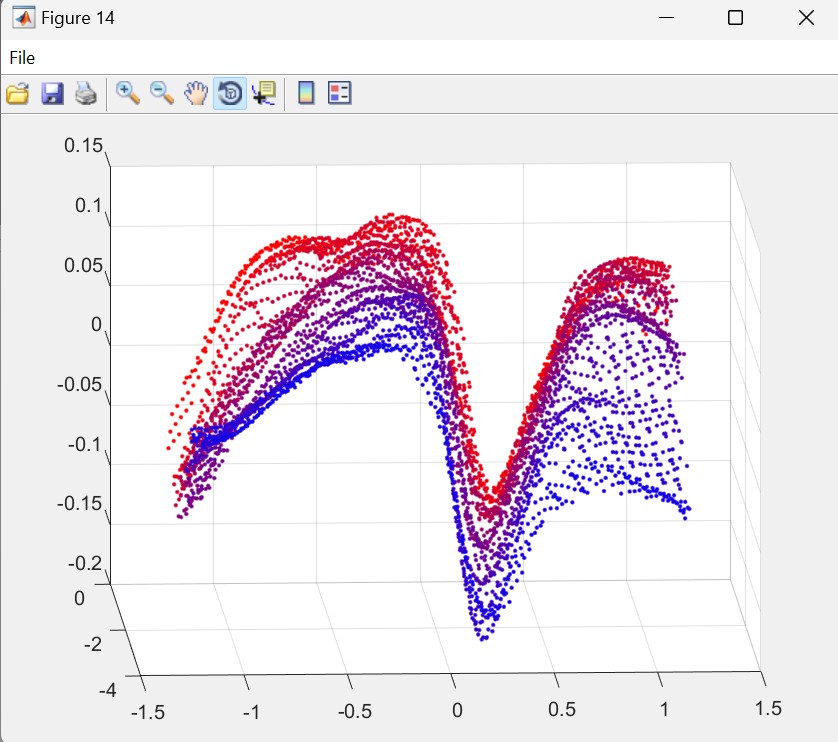Screen dimensions: 838x742
Task: Enable the Data Cursor tool
Action: (264, 94)
